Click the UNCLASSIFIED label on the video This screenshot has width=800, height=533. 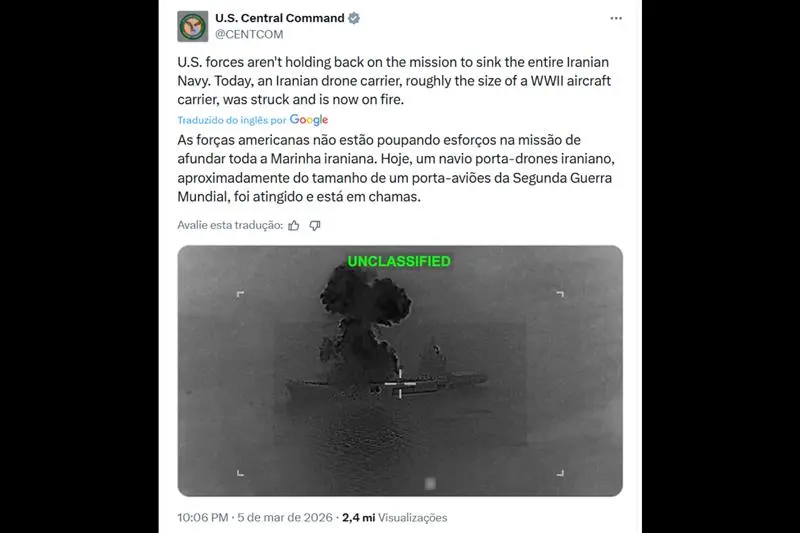coord(399,262)
